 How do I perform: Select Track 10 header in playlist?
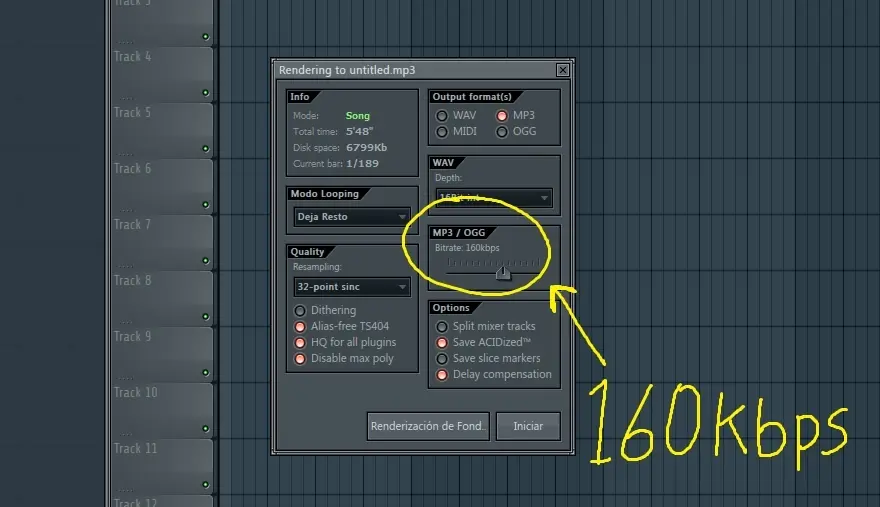(x=162, y=410)
